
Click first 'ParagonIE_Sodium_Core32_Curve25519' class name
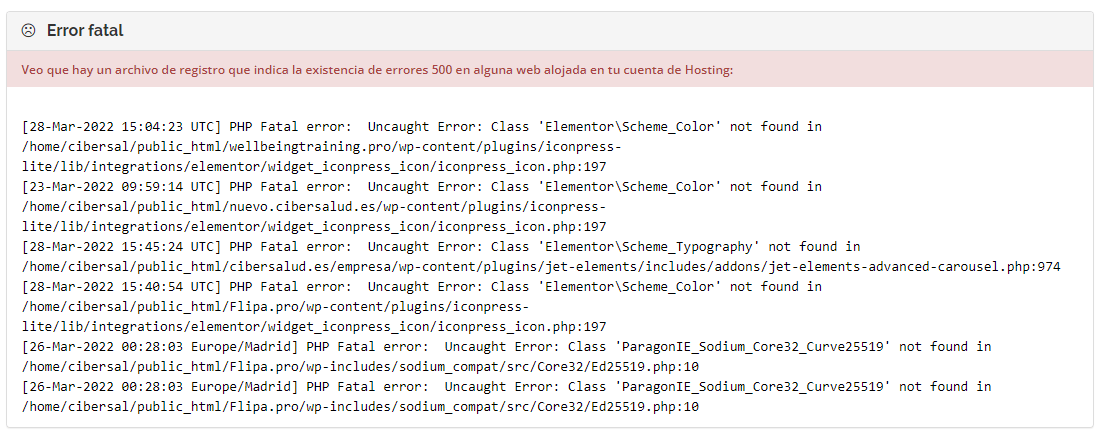753,347
